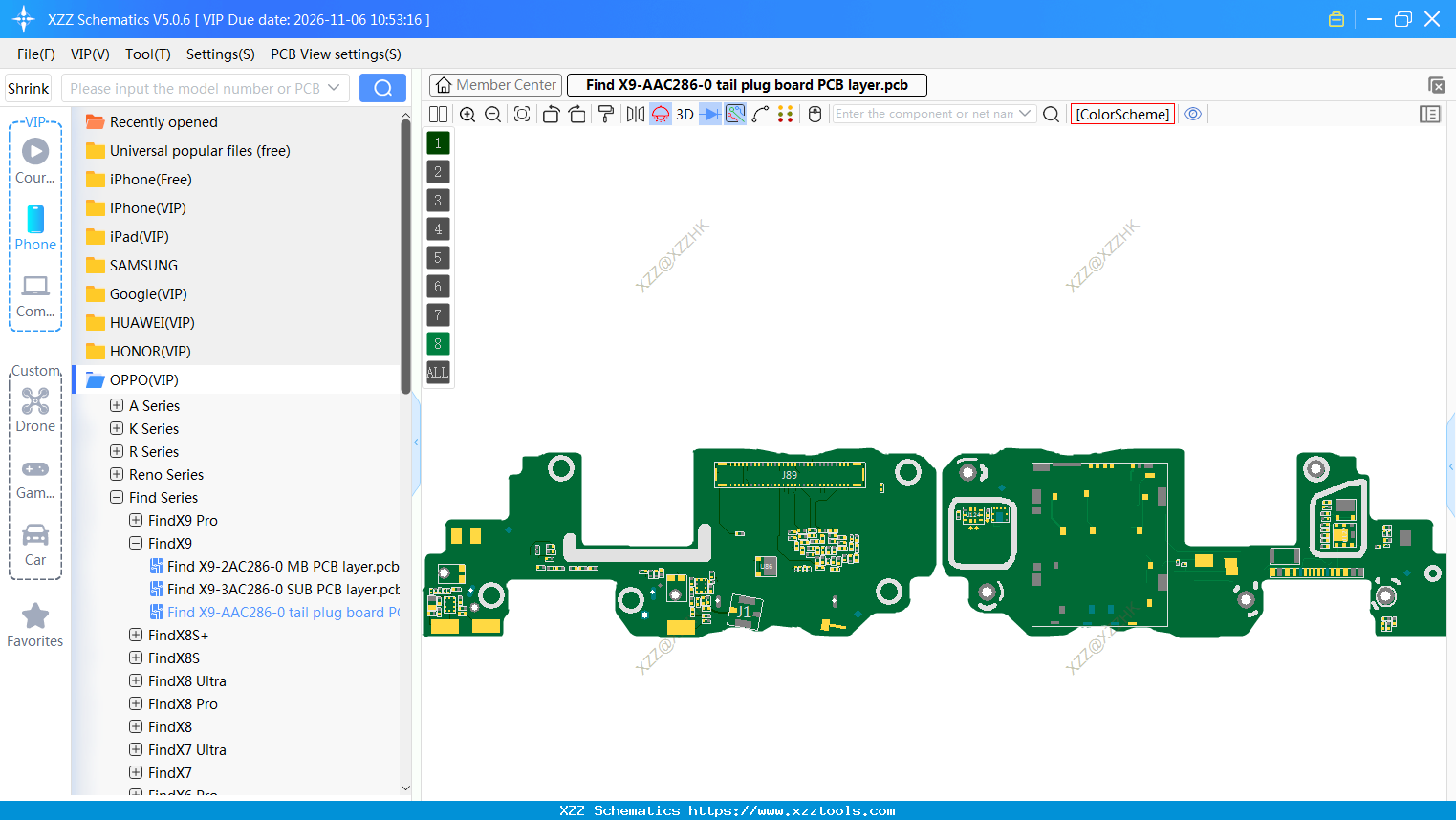
Task: Toggle the split view icon
Action: 438,114
